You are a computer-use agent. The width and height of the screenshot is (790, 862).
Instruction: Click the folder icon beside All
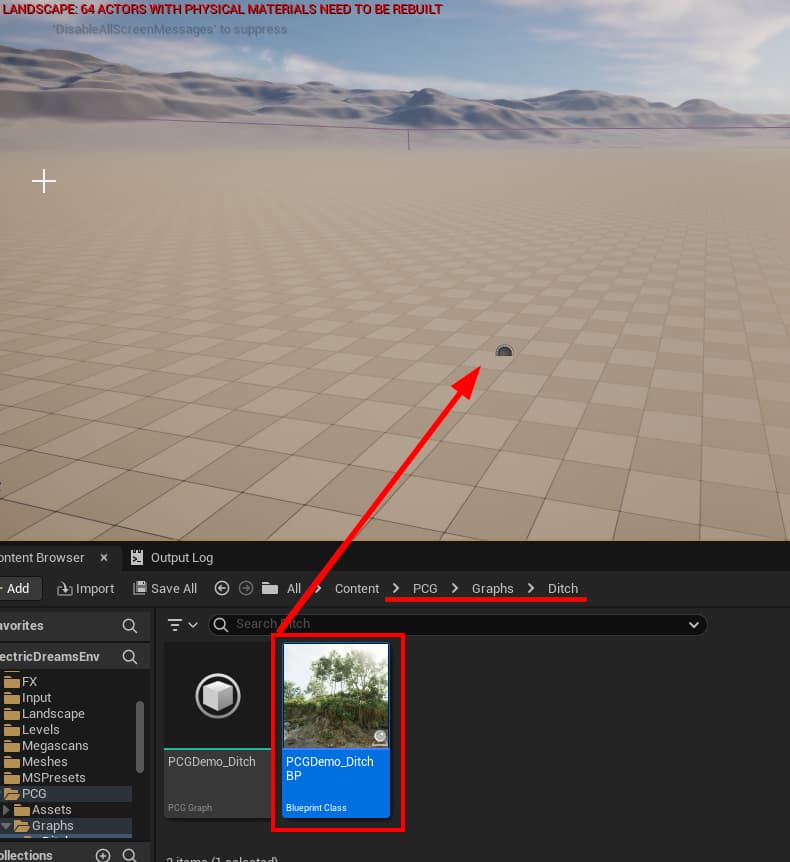pyautogui.click(x=269, y=588)
